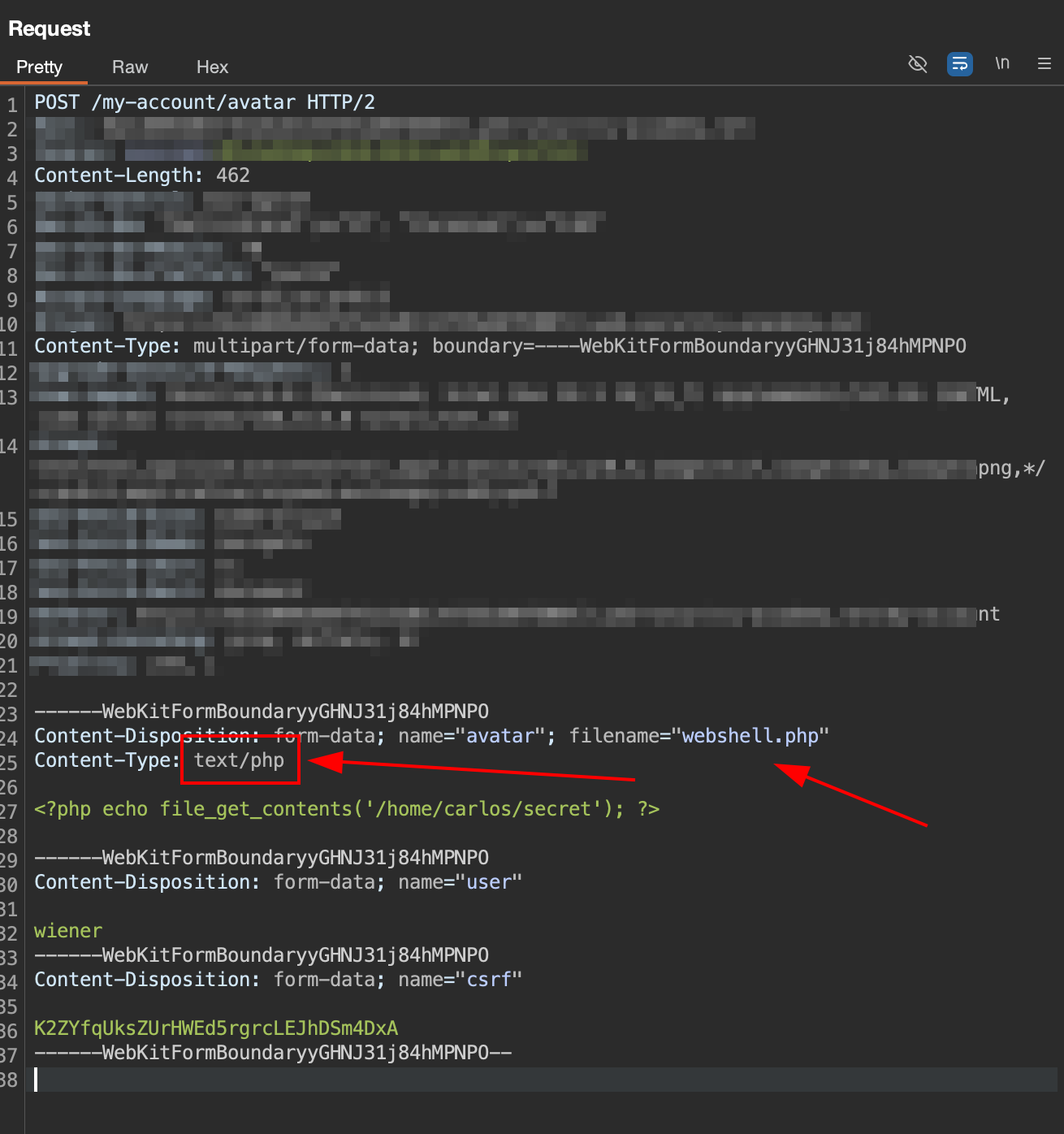Switch to the Hex tab
This screenshot has width=1064, height=1134.
tap(212, 67)
